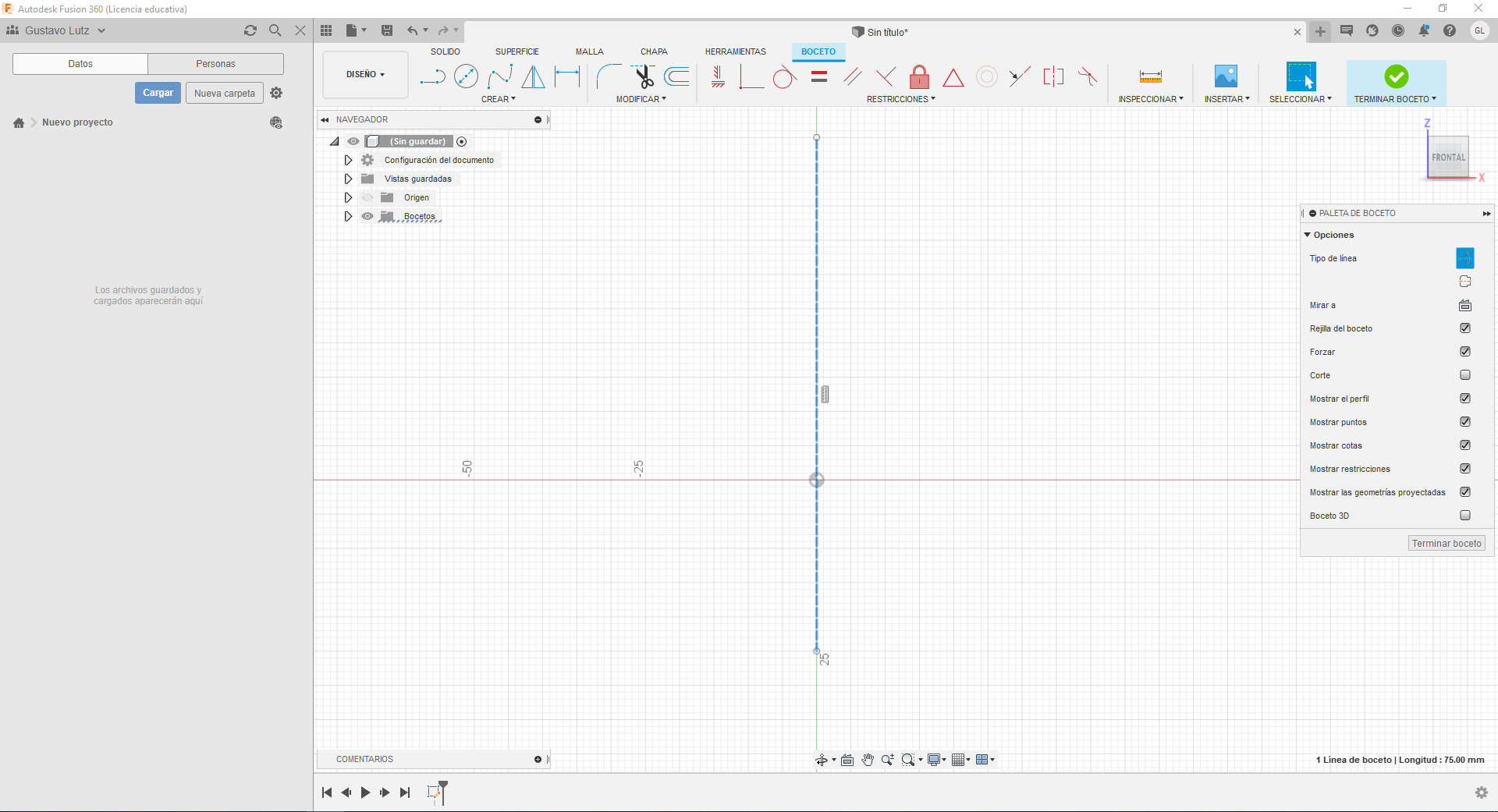Image resolution: width=1498 pixels, height=812 pixels.
Task: Select the Sketch Dimension tool
Action: (567, 76)
